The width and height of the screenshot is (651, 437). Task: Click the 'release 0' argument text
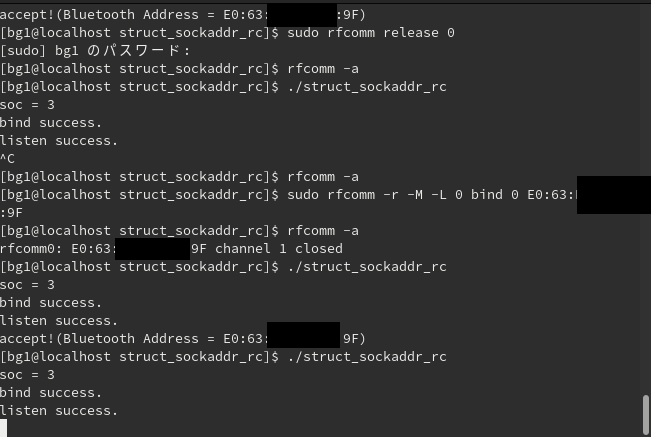tap(419, 33)
